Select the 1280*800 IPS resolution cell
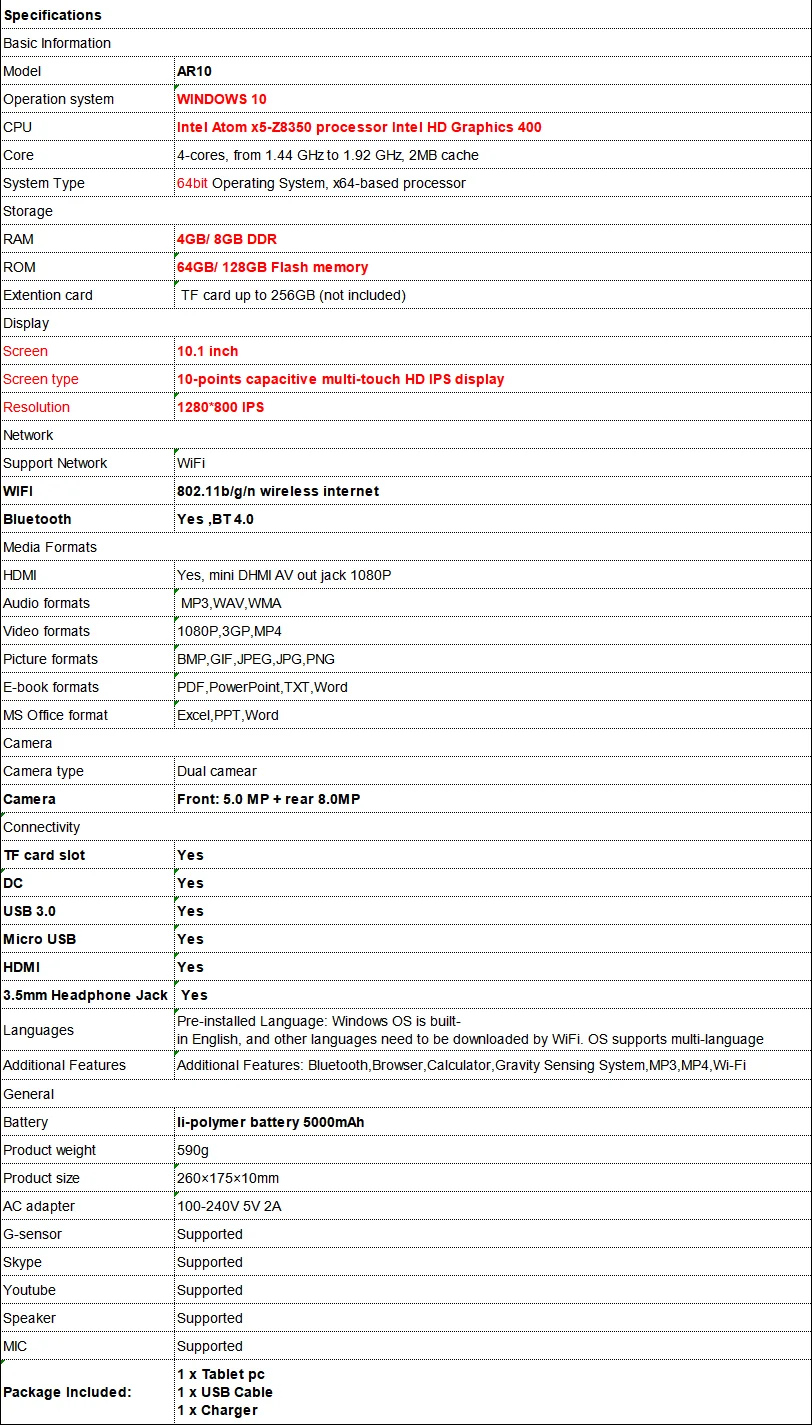The image size is (812, 1425). pyautogui.click(x=492, y=407)
